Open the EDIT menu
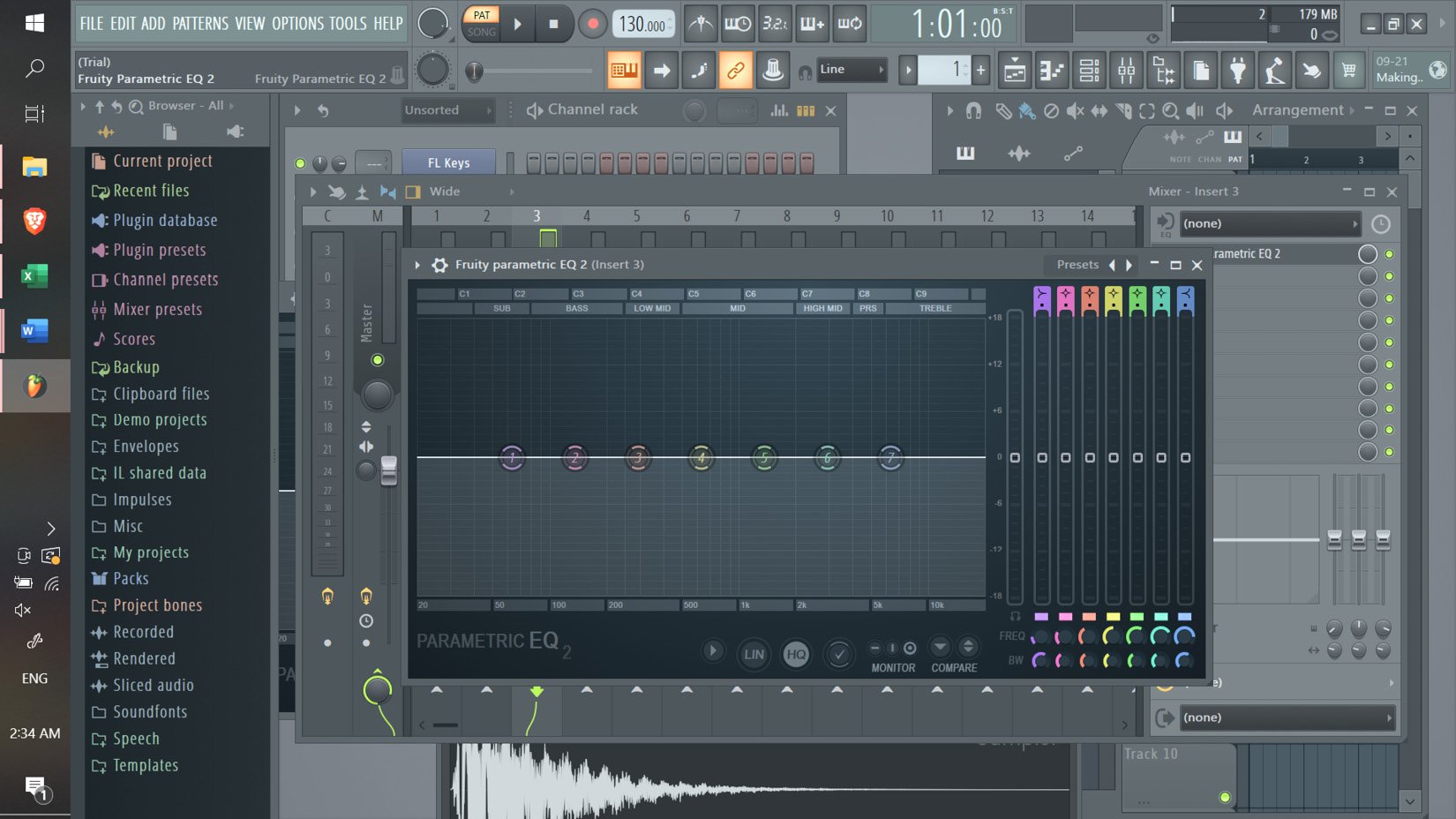 pos(123,24)
